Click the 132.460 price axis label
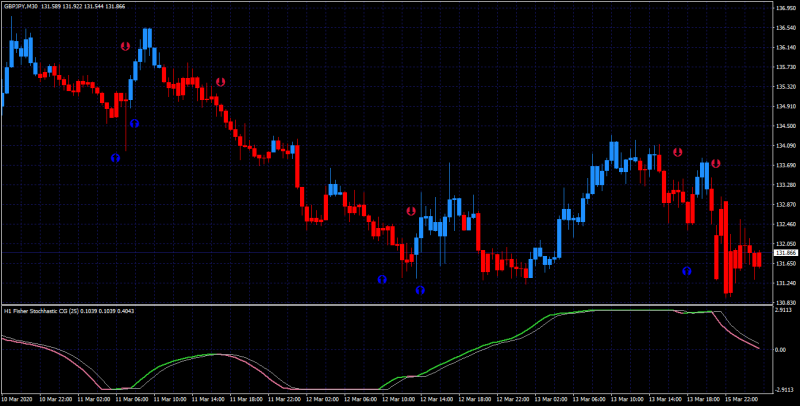The height and width of the screenshot is (406, 800). (786, 224)
